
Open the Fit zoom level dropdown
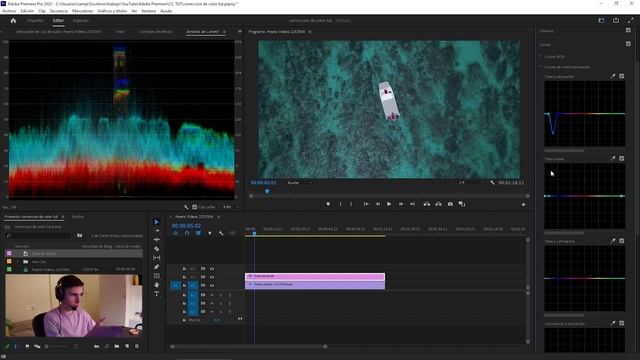click(x=300, y=183)
